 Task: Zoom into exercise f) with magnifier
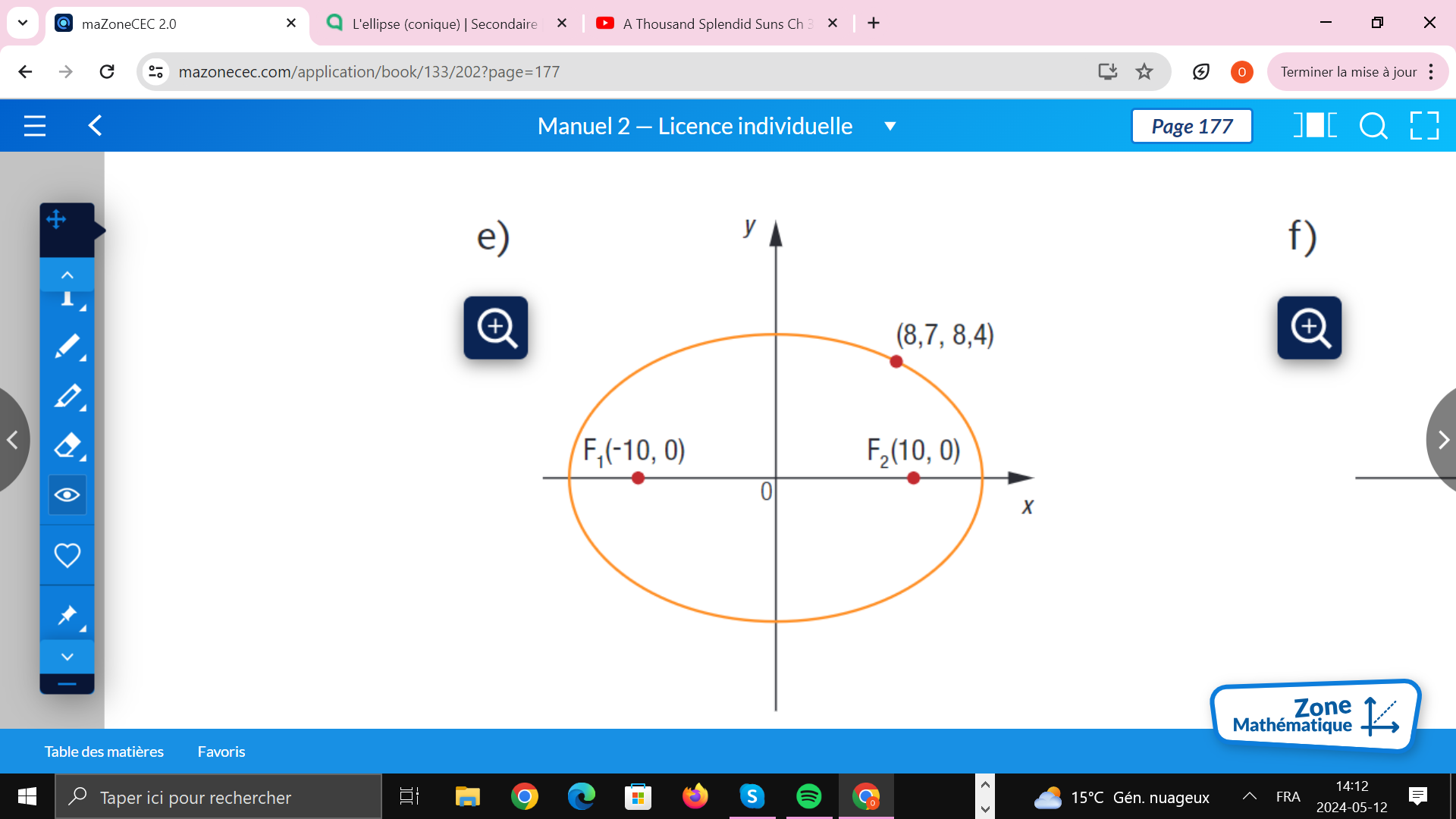tap(1309, 328)
